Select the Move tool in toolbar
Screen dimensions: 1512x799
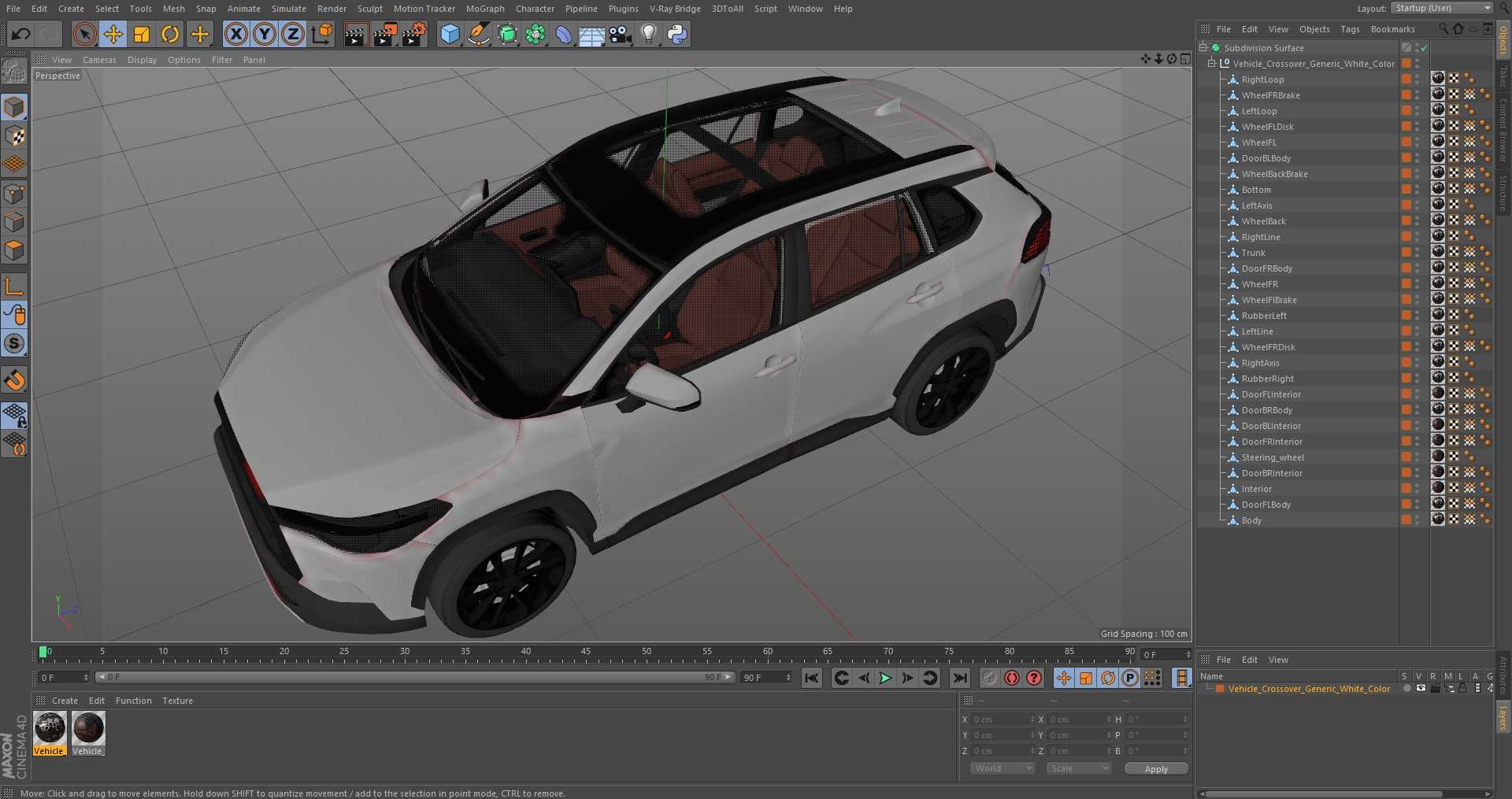tap(113, 34)
